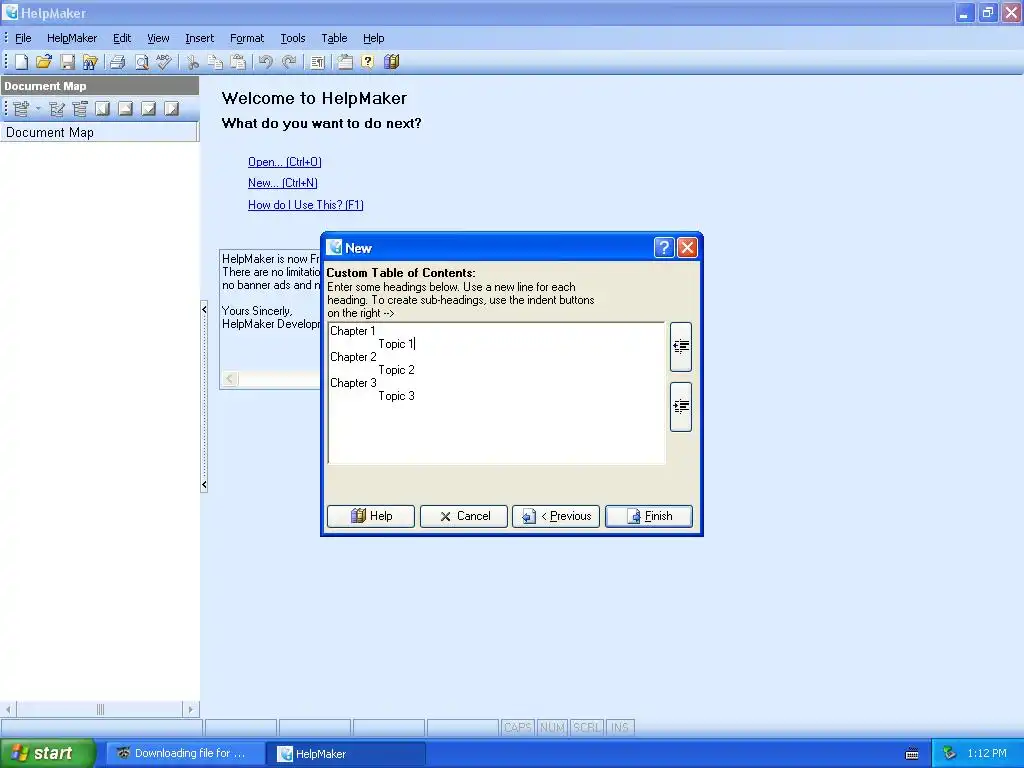Move topic left in Document Map toolbar
The height and width of the screenshot is (768, 1024).
coord(103,109)
